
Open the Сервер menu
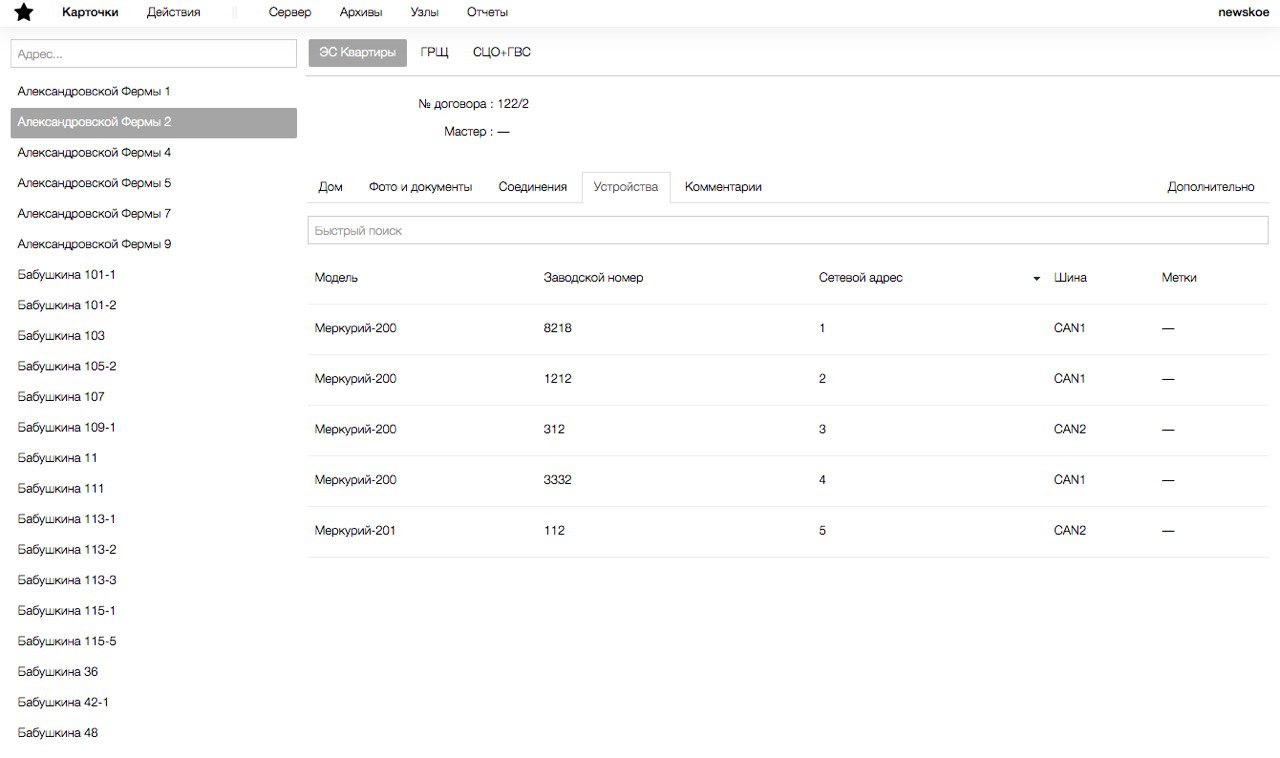click(290, 12)
